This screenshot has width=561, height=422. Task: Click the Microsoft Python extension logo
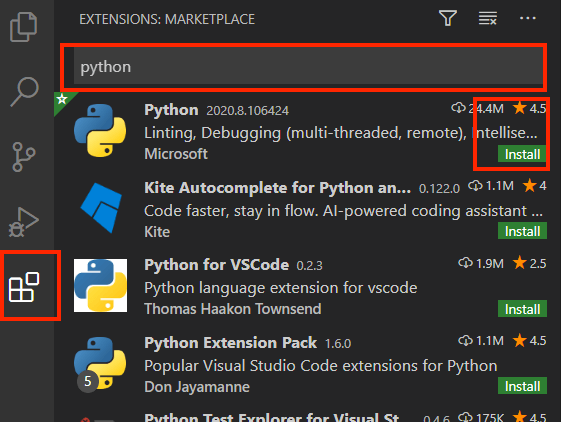(x=100, y=131)
